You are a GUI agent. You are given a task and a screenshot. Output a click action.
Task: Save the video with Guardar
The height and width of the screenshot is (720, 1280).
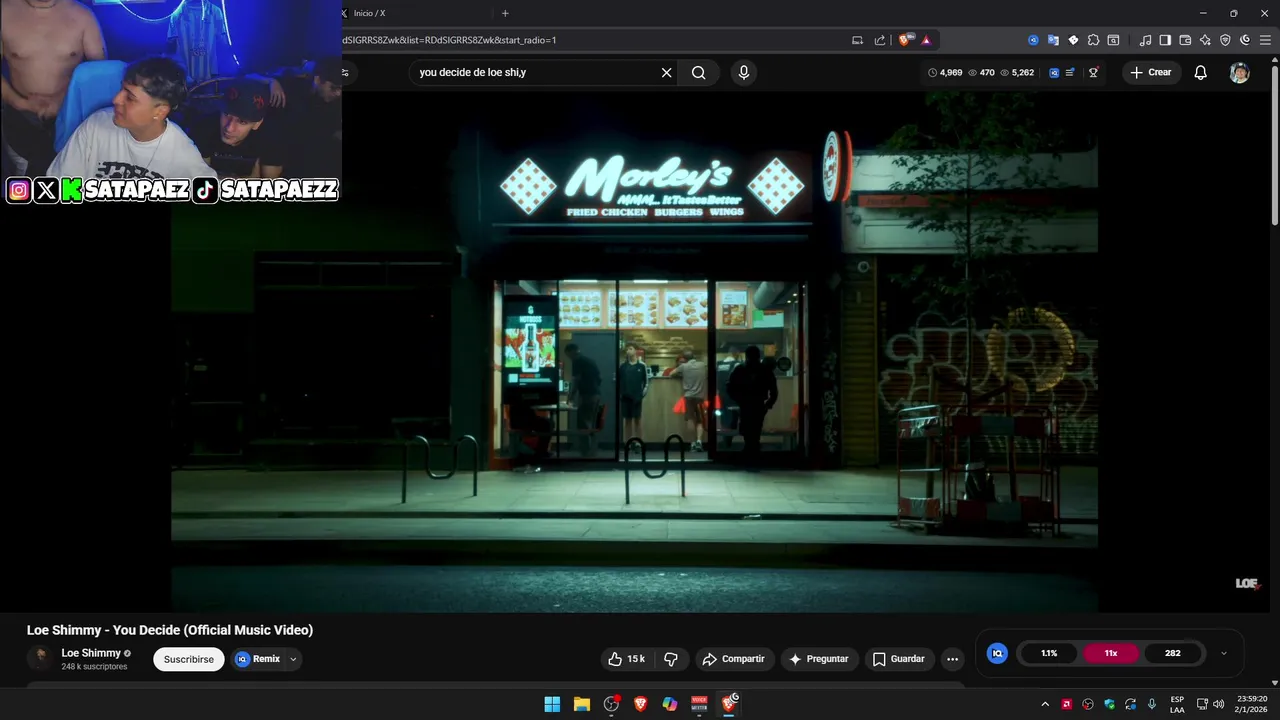(898, 659)
